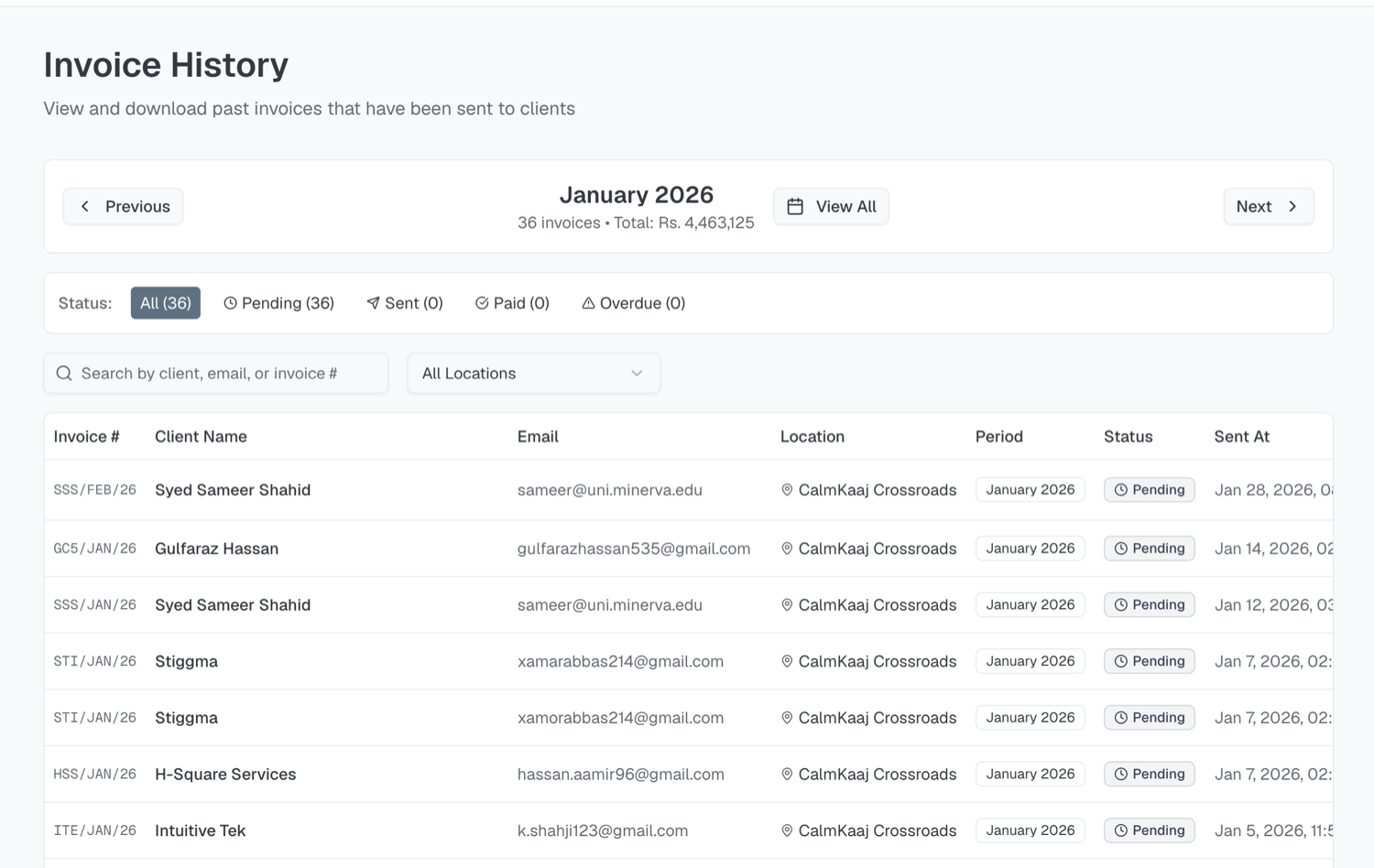The height and width of the screenshot is (868, 1374).
Task: Focus the search by client field
Action: 216,374
